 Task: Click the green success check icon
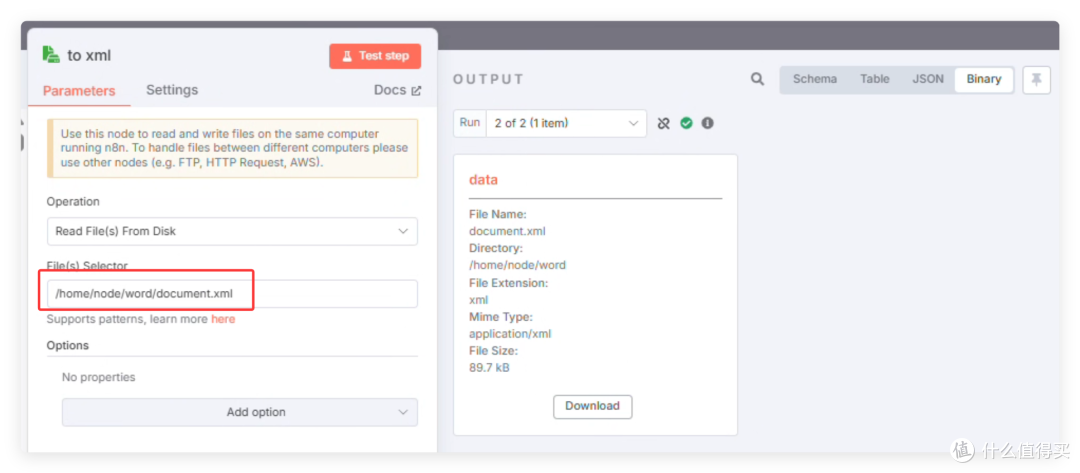point(686,123)
